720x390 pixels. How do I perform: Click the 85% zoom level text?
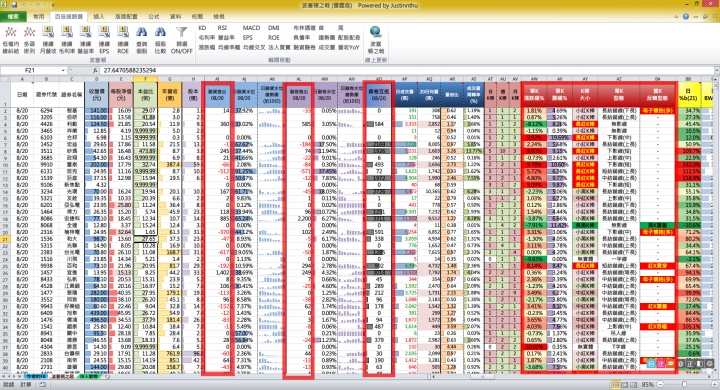(x=647, y=384)
